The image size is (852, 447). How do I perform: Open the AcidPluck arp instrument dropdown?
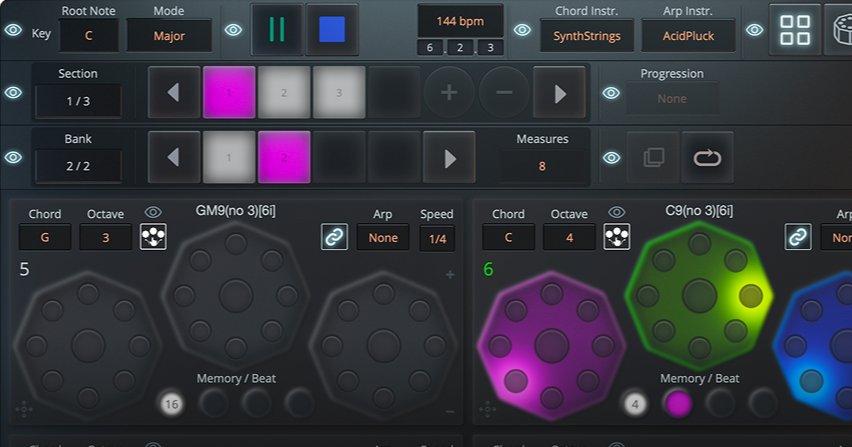pos(688,36)
